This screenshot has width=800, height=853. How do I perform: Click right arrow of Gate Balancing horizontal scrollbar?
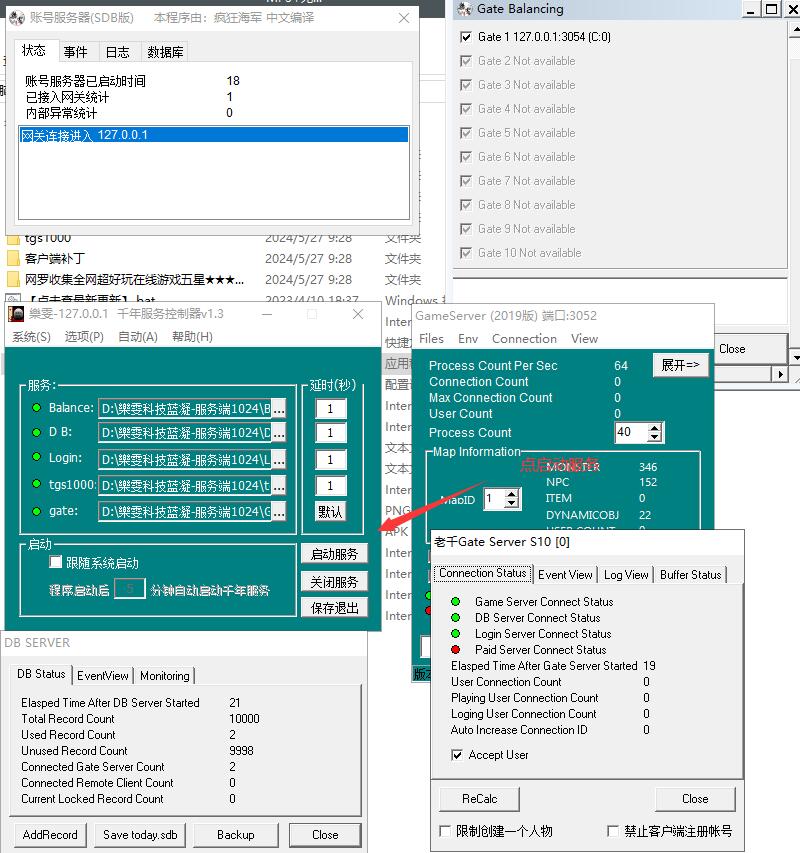click(780, 374)
